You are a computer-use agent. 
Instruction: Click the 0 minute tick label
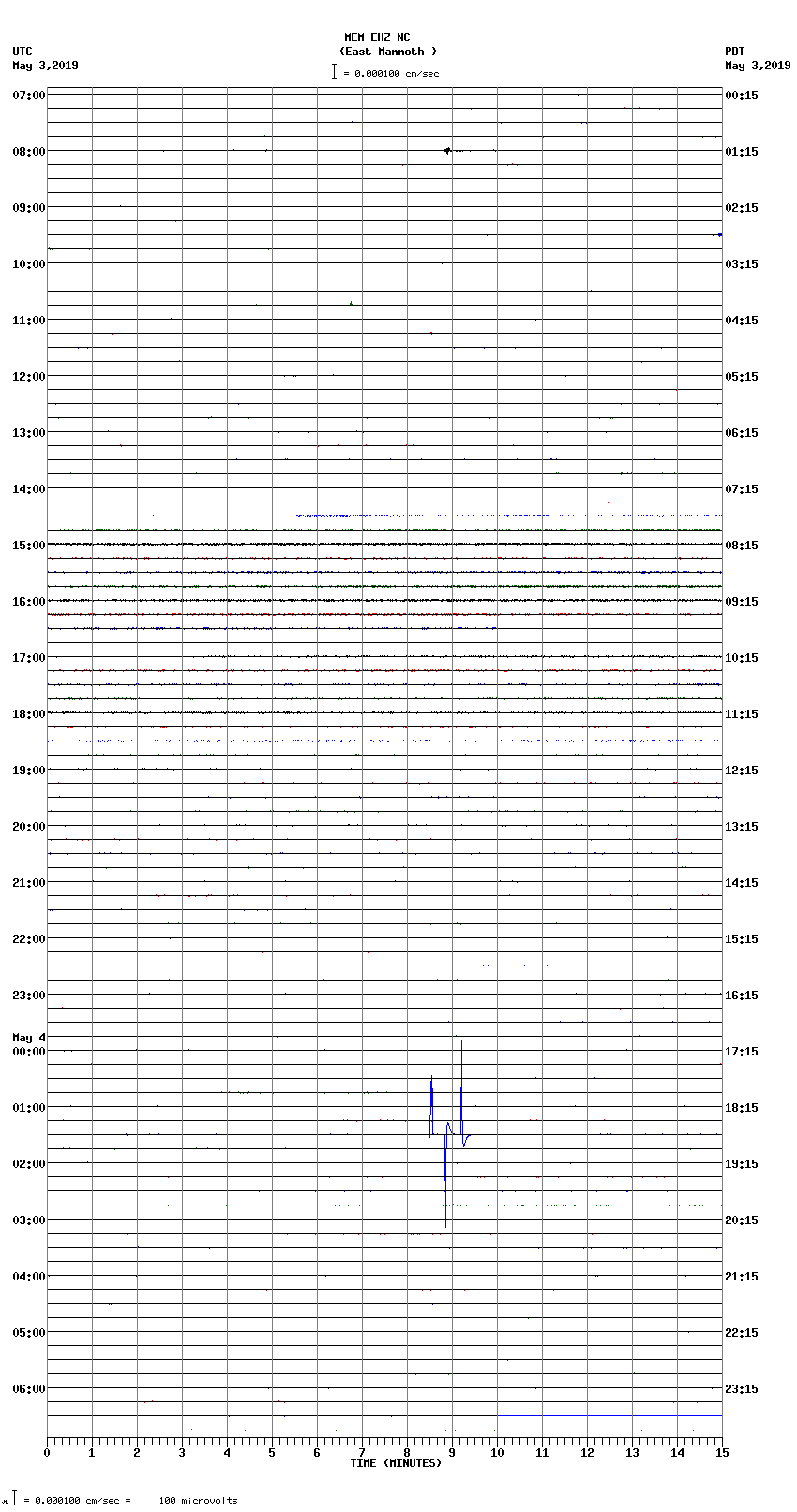(47, 1453)
